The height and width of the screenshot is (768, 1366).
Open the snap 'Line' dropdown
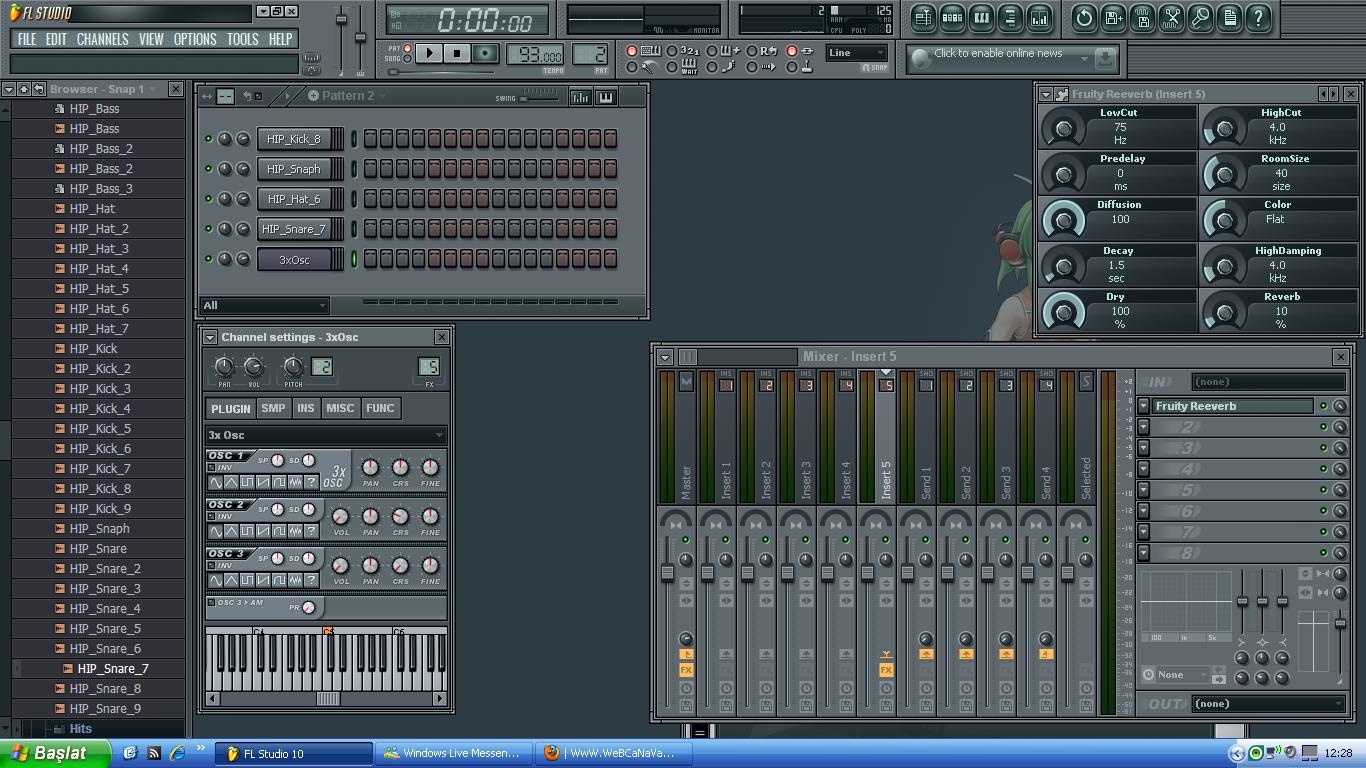[856, 53]
